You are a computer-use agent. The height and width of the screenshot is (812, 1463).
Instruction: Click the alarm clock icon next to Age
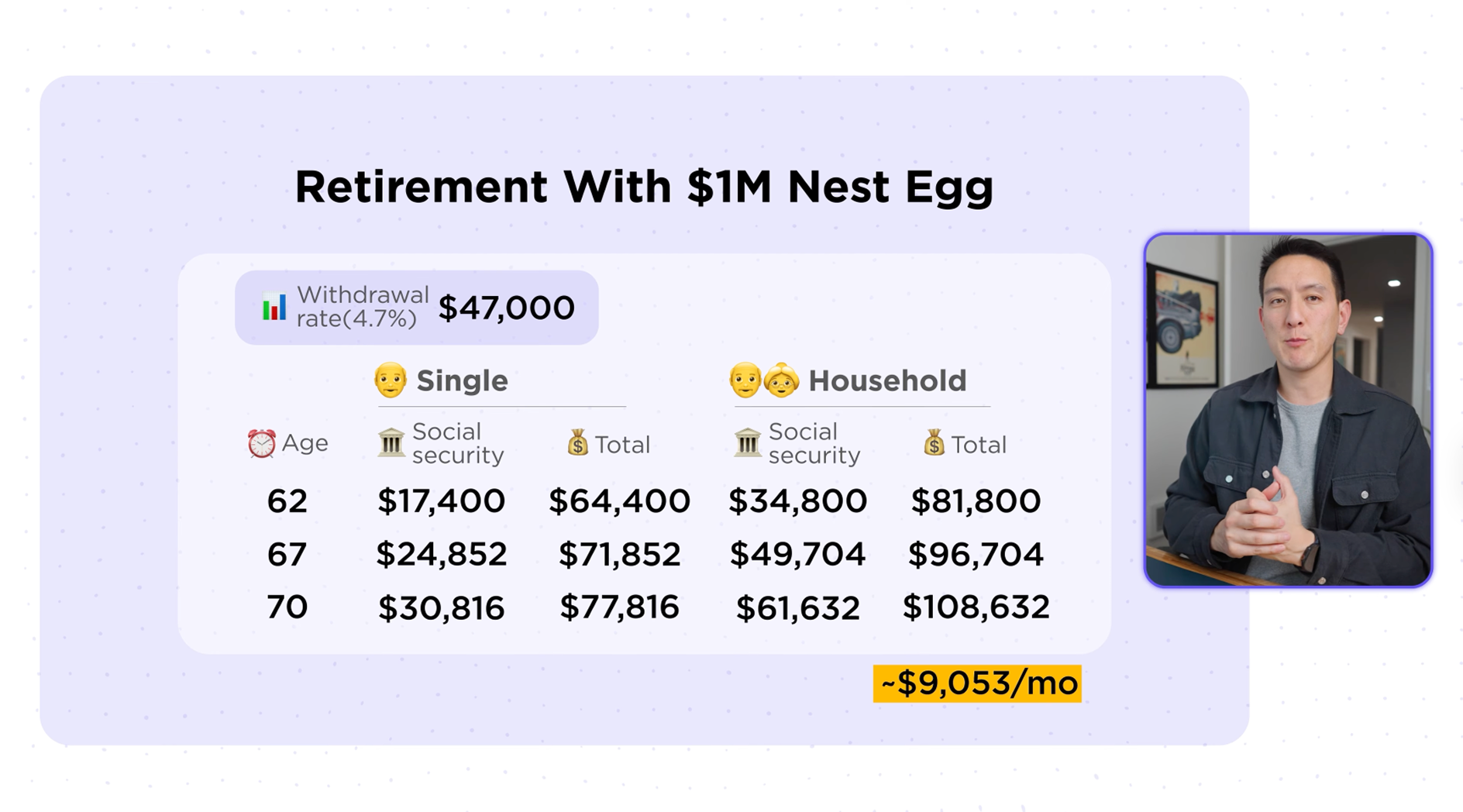(x=261, y=443)
